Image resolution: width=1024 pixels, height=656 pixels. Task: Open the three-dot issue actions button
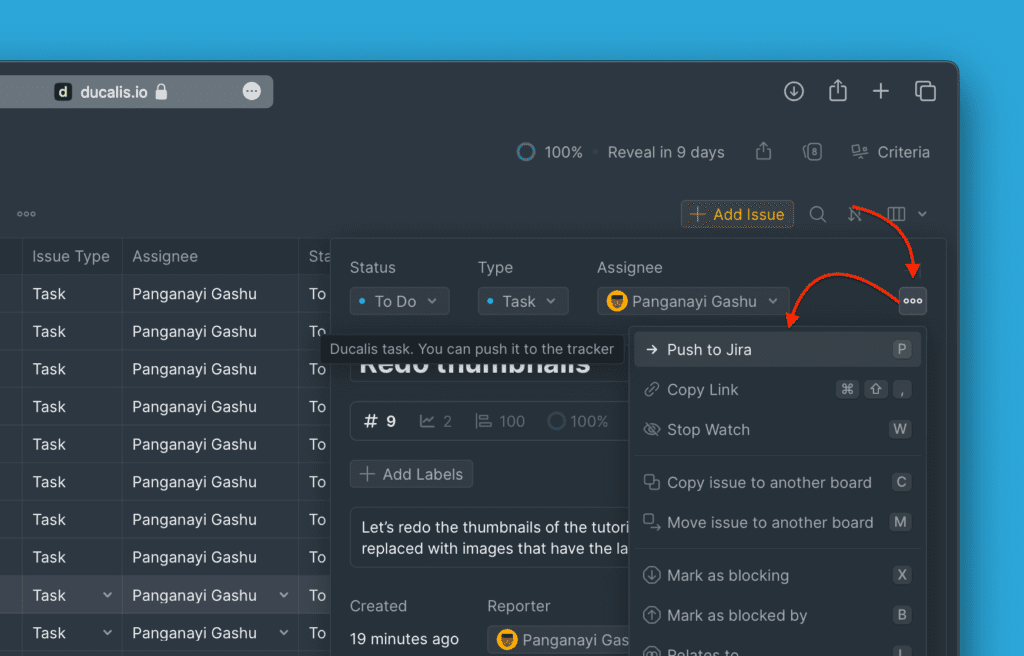pyautogui.click(x=912, y=301)
